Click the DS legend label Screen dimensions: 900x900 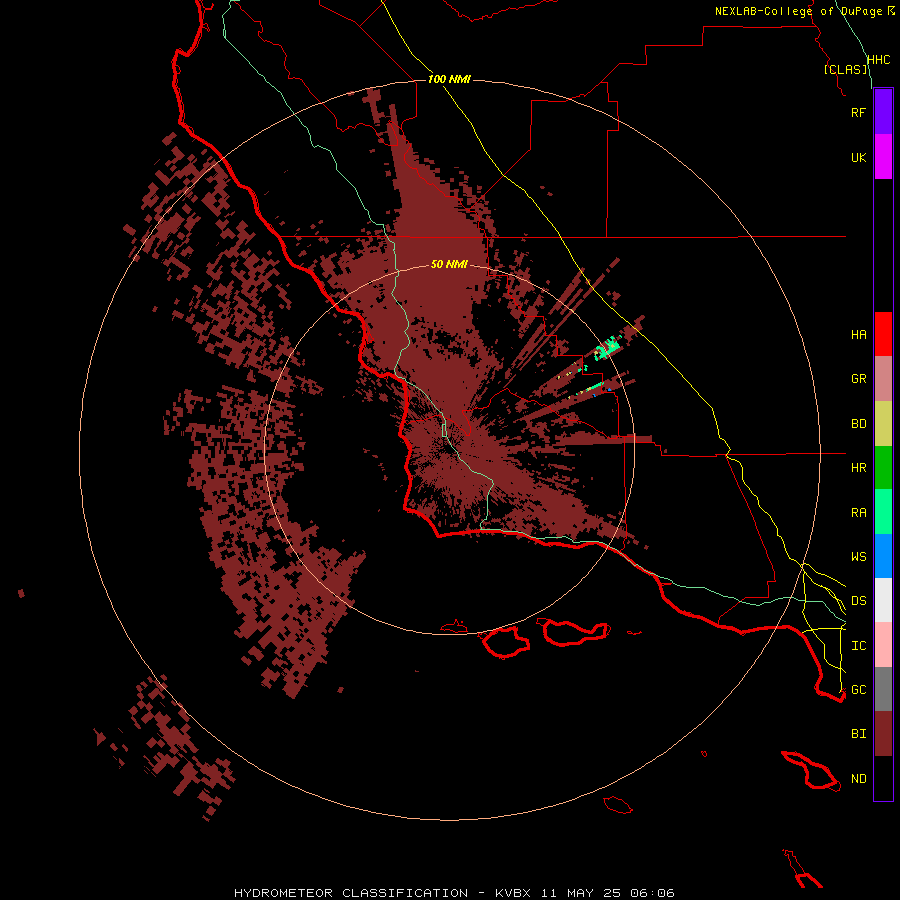[x=858, y=600]
